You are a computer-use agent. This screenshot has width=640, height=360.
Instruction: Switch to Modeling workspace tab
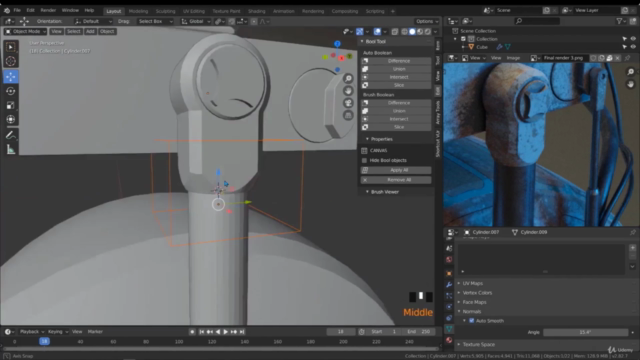pyautogui.click(x=138, y=11)
